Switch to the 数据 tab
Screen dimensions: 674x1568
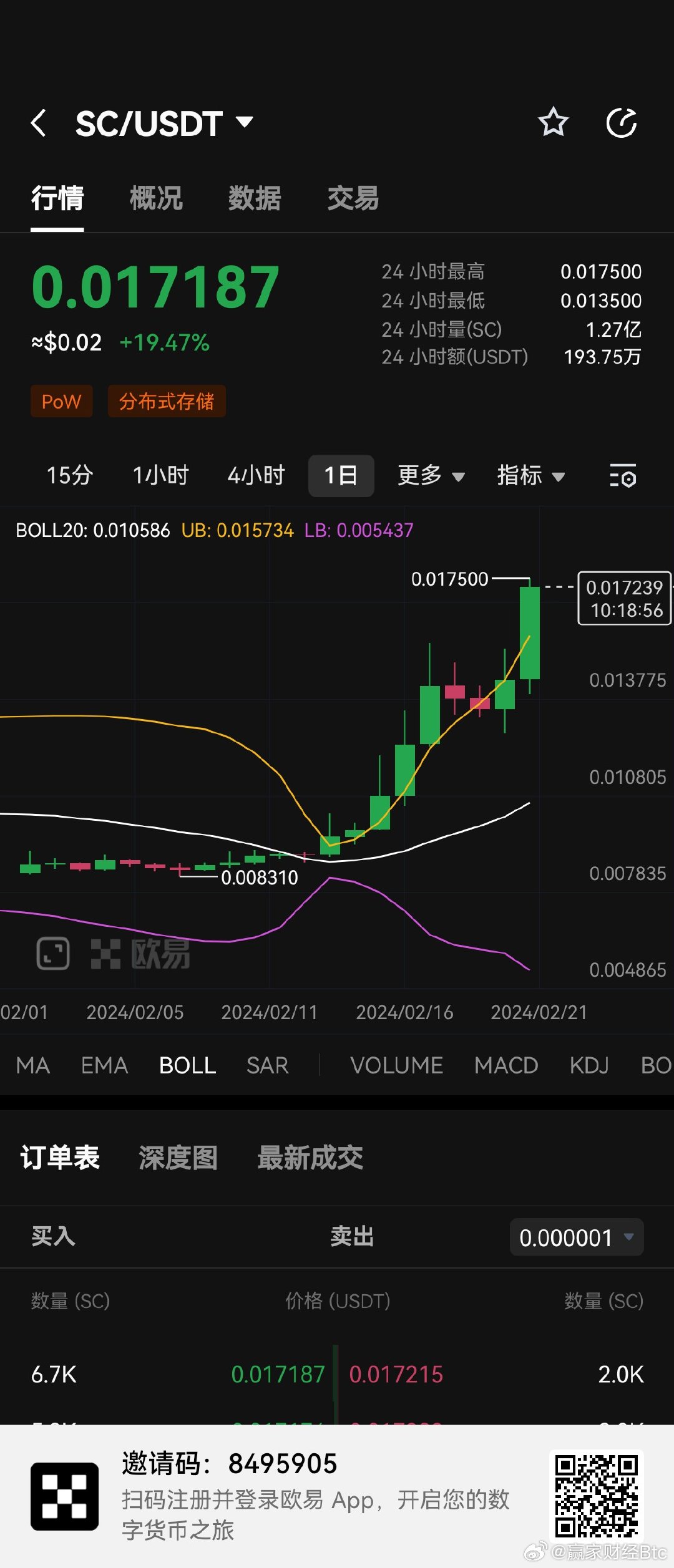(255, 199)
